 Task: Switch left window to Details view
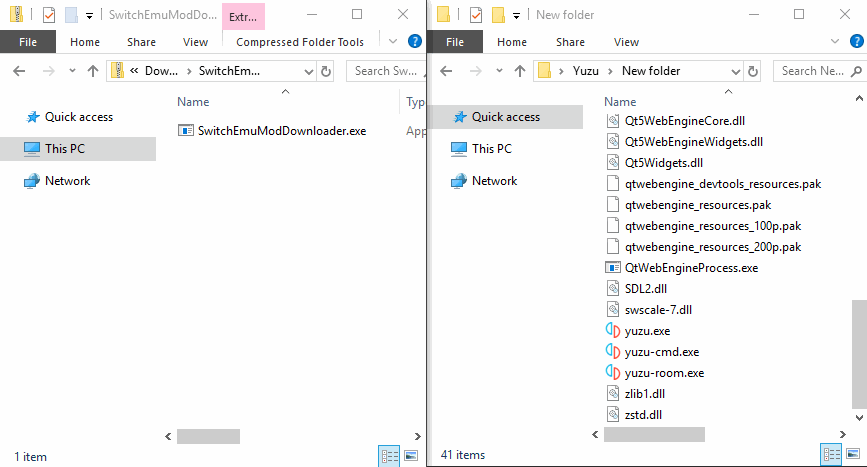(389, 456)
